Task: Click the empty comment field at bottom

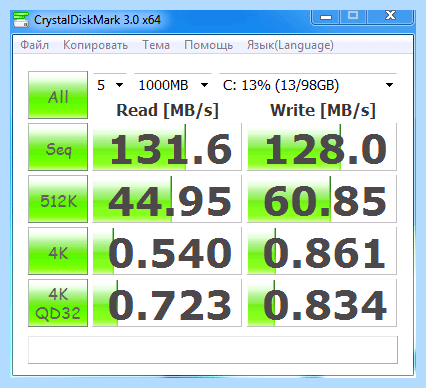Action: coord(213,350)
